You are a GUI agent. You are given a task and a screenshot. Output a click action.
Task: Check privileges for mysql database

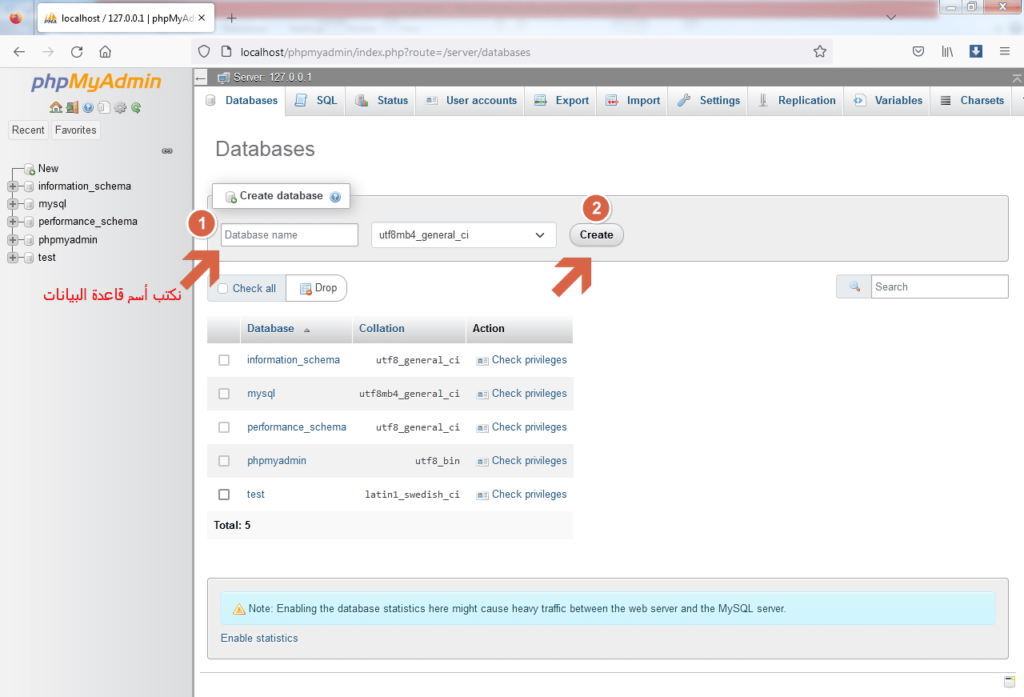coord(522,393)
